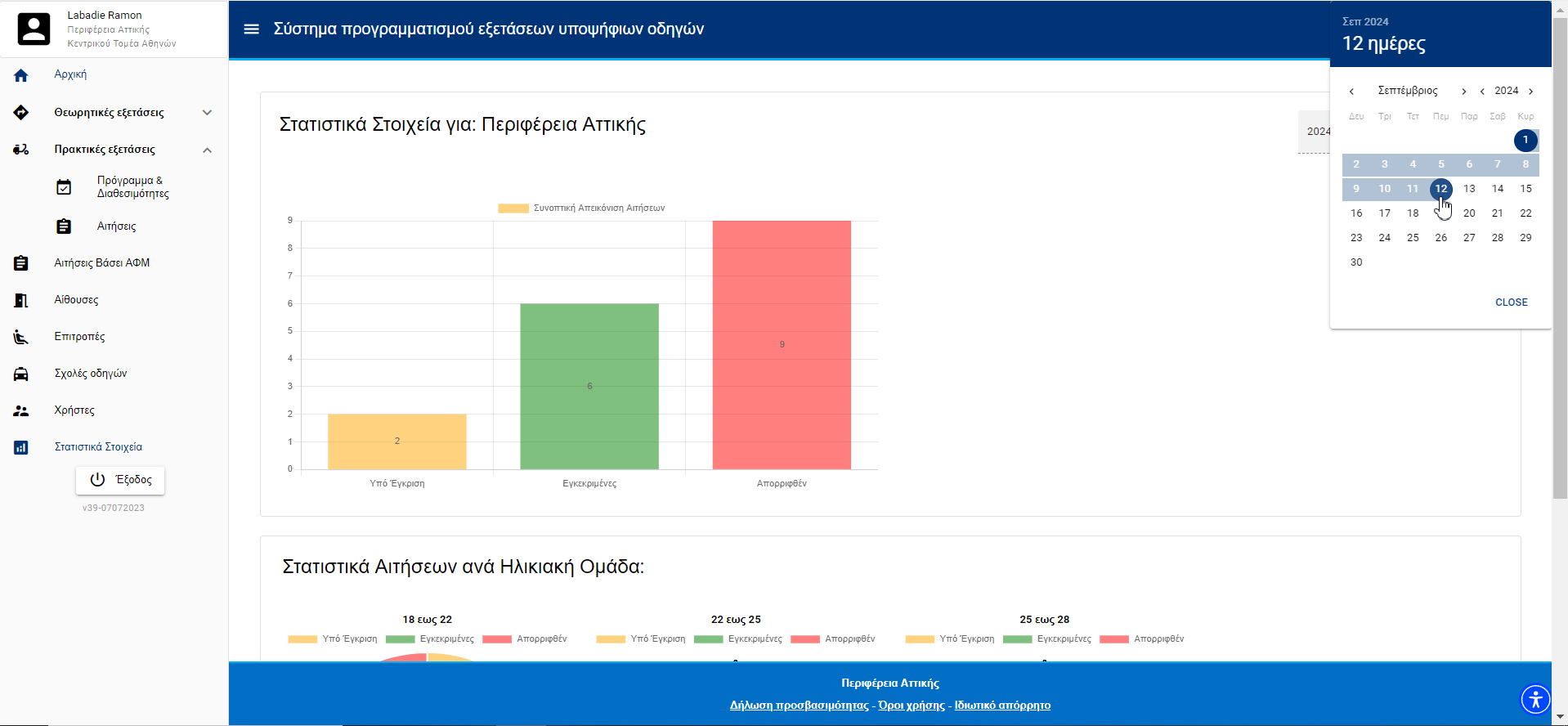Click the CLOSE button in the calendar

[x=1511, y=302]
